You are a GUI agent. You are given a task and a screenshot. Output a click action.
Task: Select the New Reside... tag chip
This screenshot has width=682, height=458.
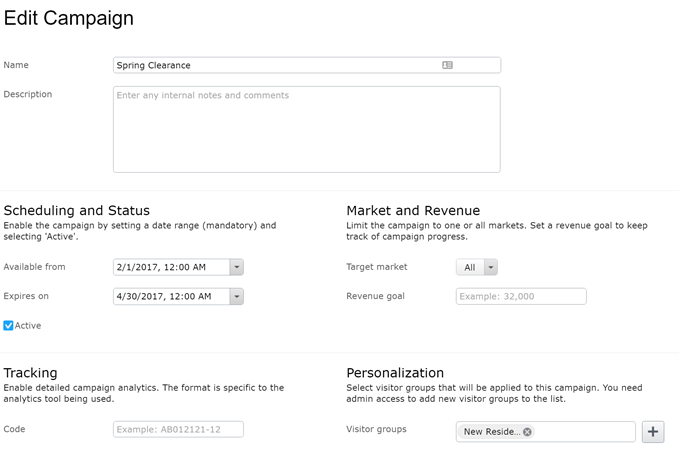pos(490,432)
